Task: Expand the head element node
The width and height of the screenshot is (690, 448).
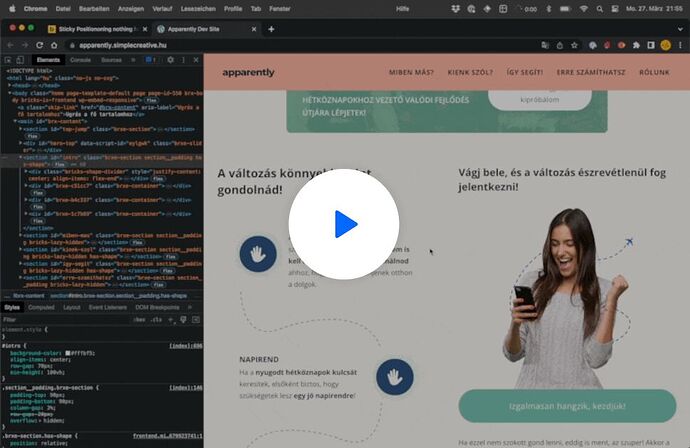Action: 10,85
